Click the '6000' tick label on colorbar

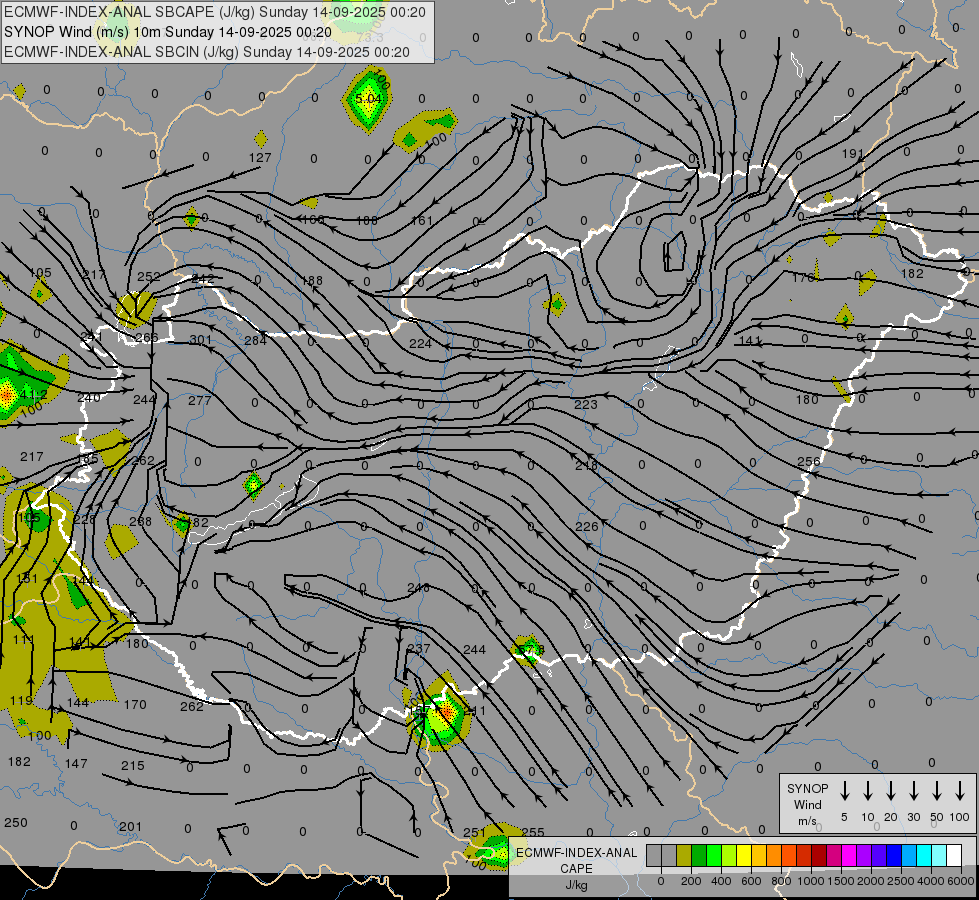point(960,881)
